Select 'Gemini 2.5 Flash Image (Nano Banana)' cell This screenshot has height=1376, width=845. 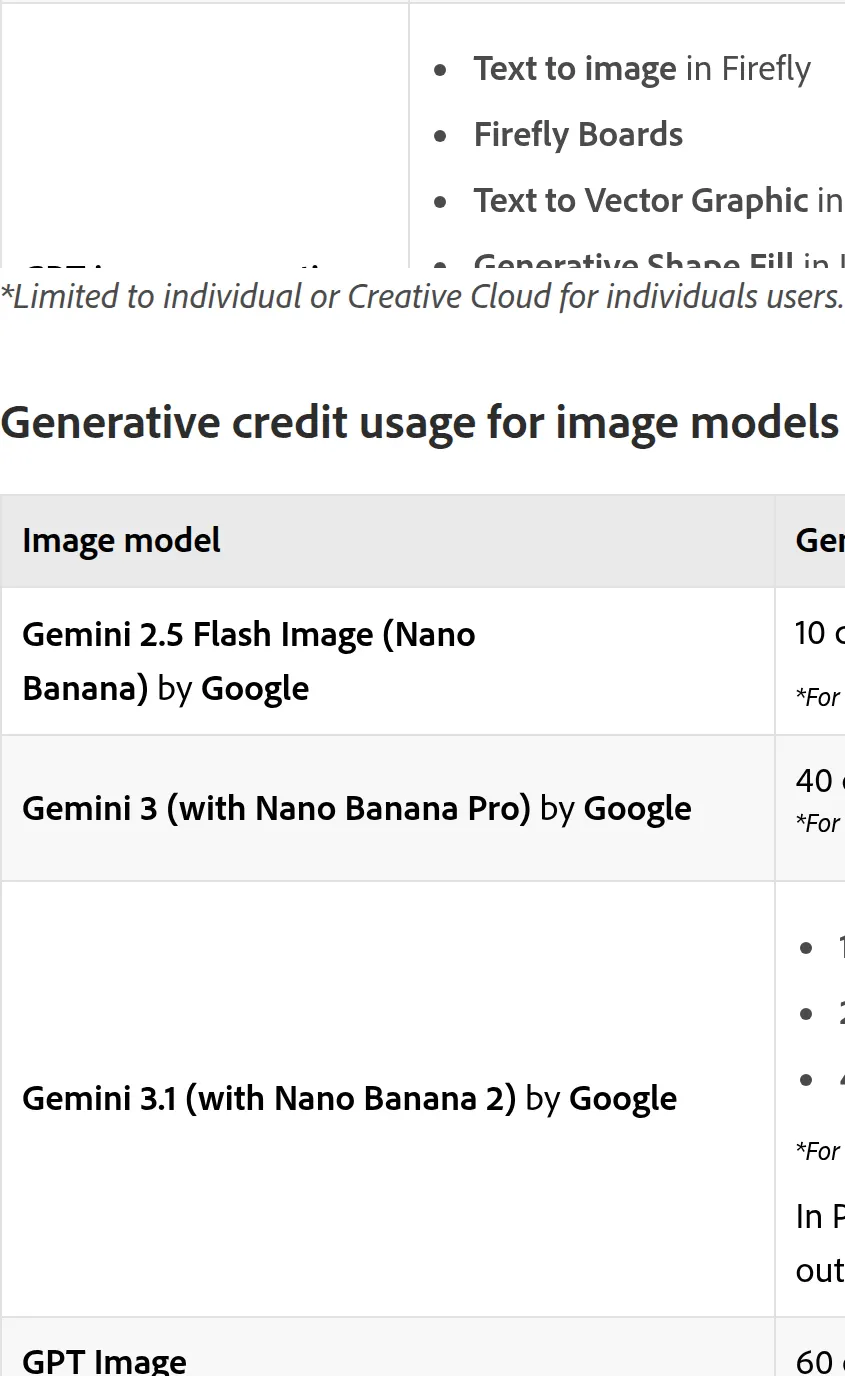[388, 661]
